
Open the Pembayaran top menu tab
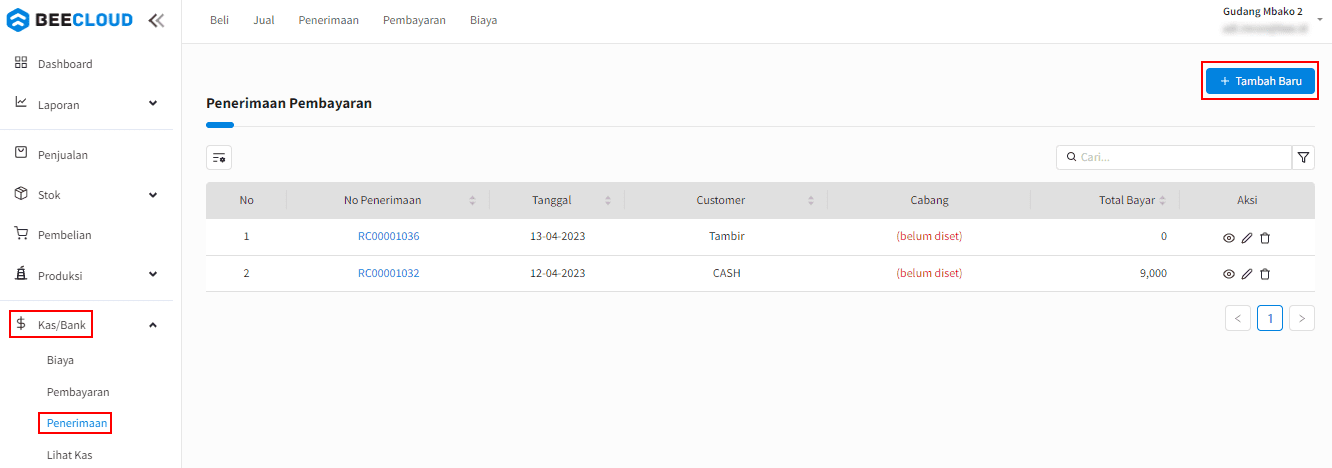pyautogui.click(x=414, y=20)
